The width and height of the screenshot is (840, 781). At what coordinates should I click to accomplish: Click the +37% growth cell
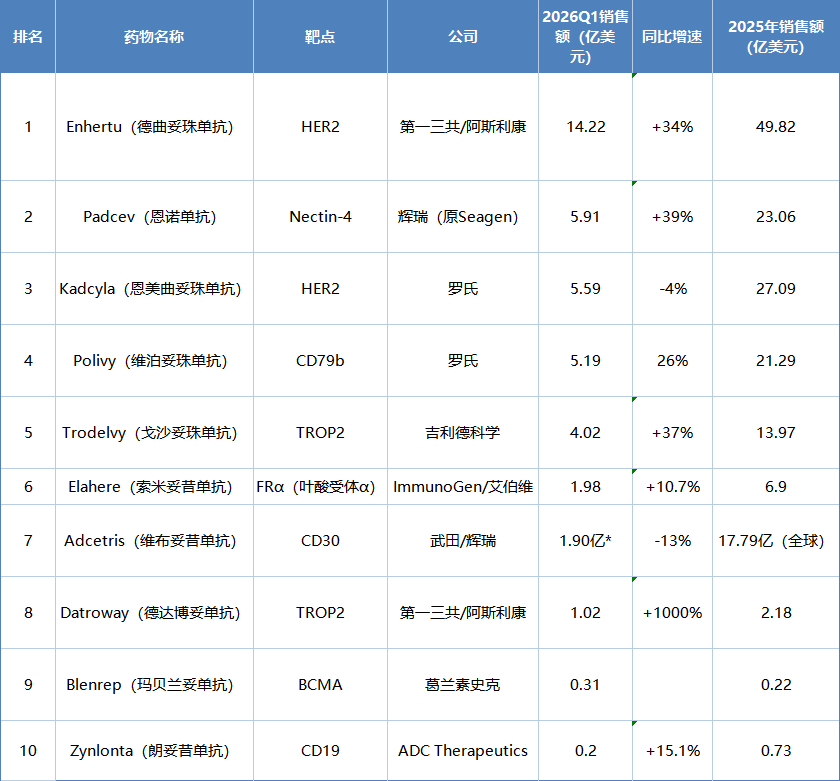tap(672, 433)
